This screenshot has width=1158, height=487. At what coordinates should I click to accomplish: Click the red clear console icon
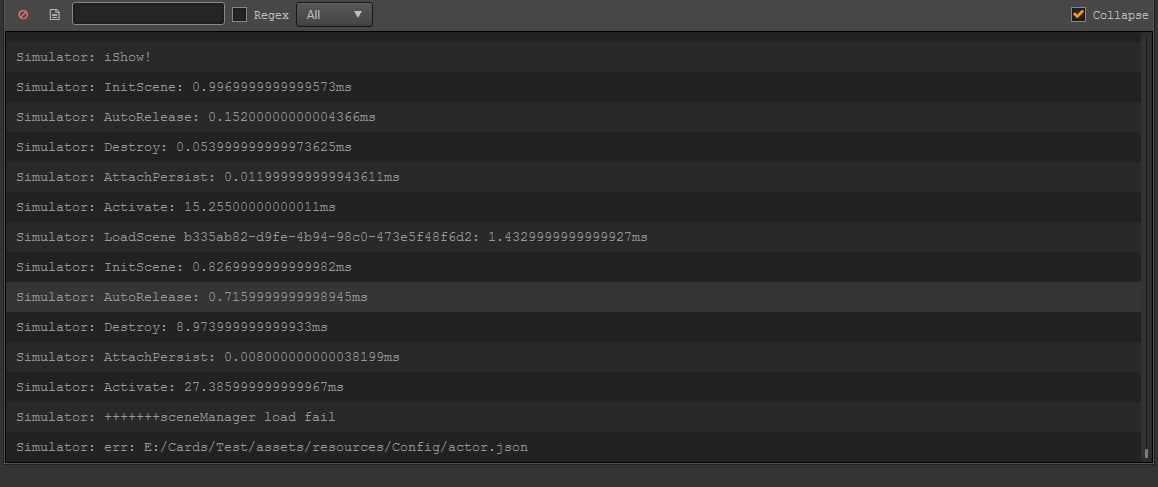(x=23, y=15)
